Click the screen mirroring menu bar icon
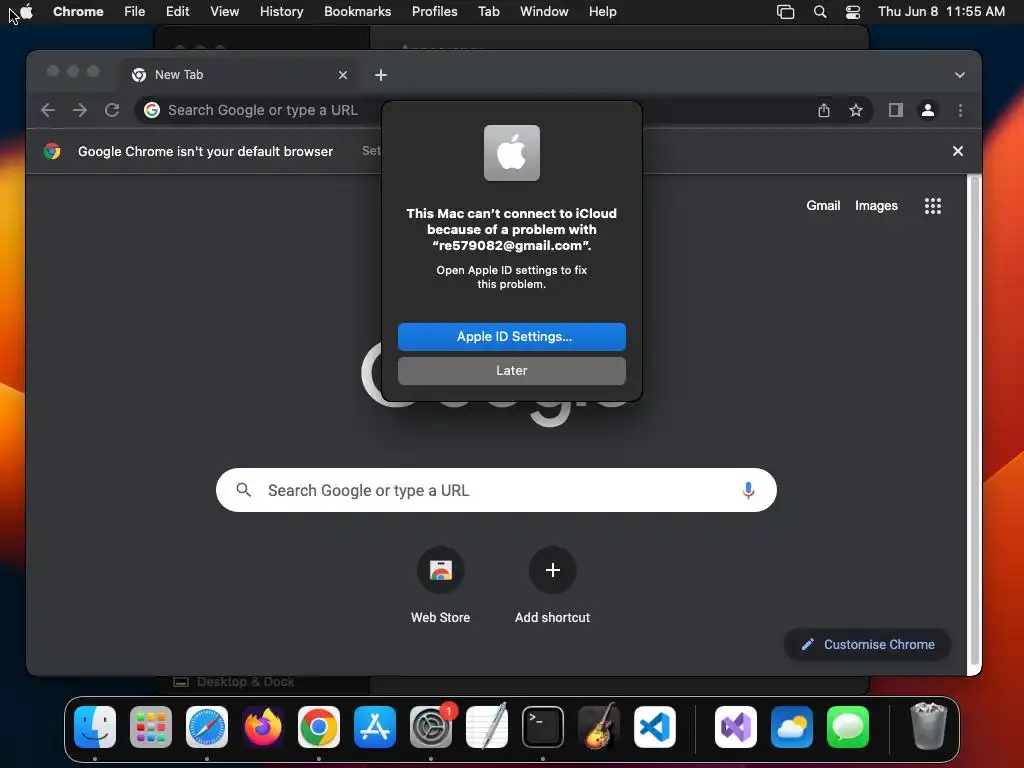1024x768 pixels. 785,11
